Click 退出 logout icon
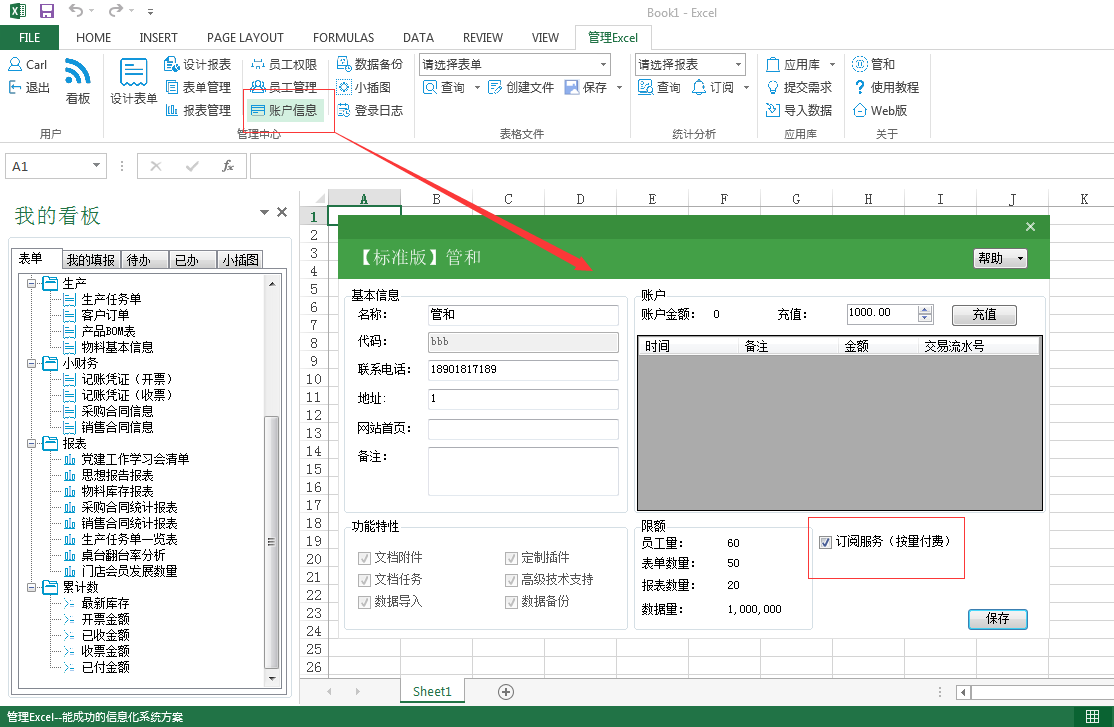Image resolution: width=1114 pixels, height=727 pixels. coord(29,87)
